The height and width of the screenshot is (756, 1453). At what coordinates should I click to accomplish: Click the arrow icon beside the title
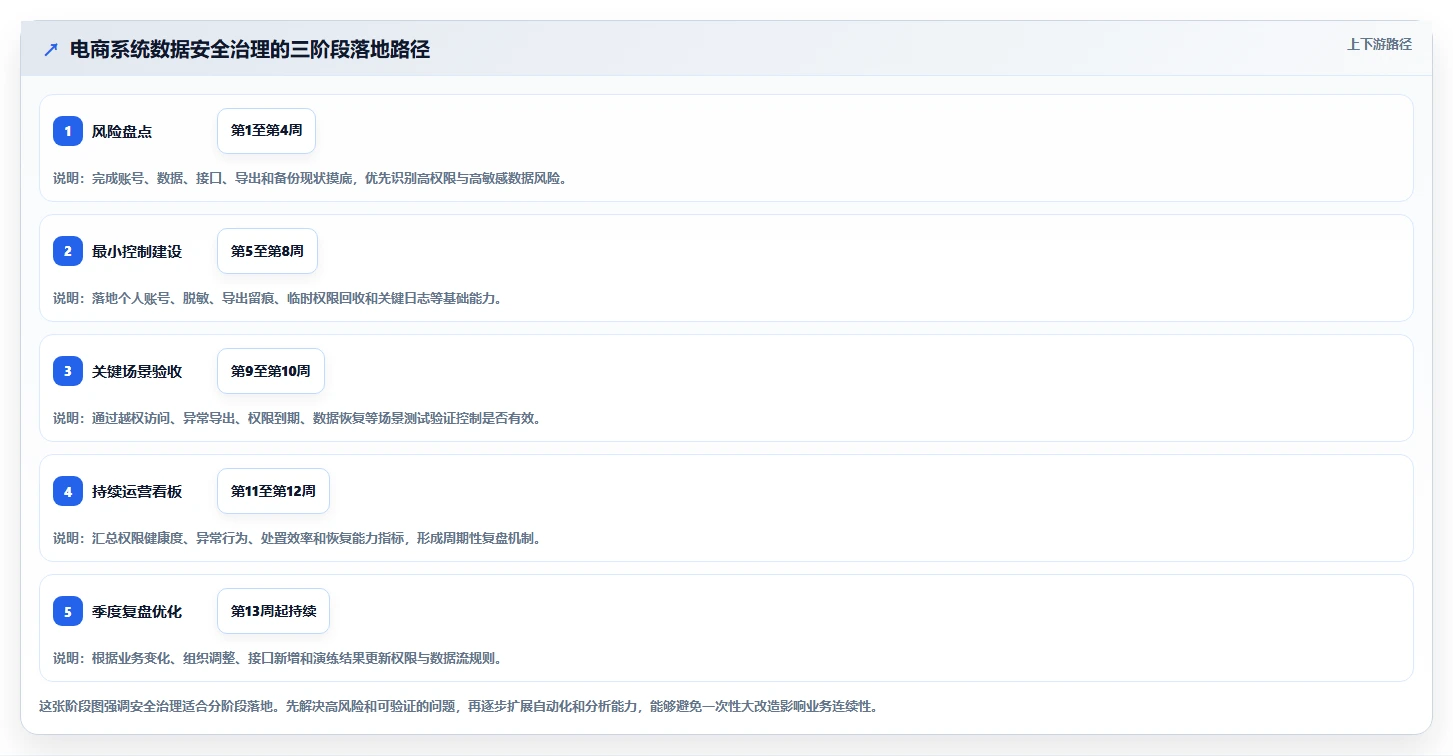(51, 50)
